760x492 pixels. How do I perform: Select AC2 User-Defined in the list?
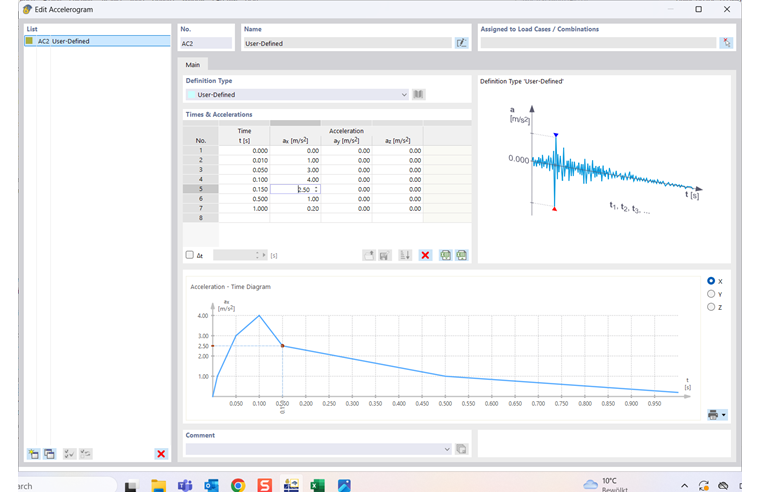(97, 41)
